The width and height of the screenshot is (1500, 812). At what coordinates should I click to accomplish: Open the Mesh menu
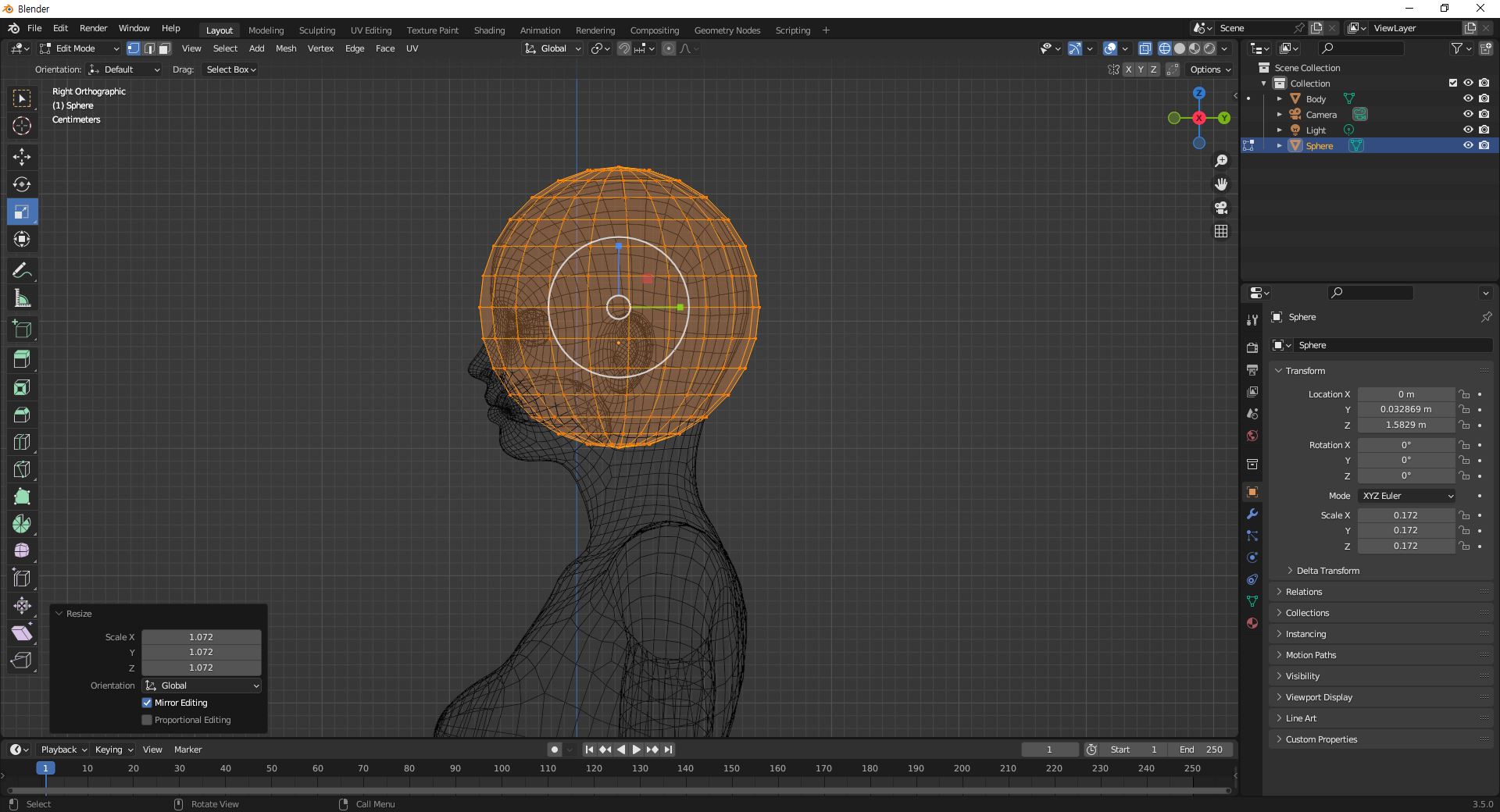coord(286,48)
